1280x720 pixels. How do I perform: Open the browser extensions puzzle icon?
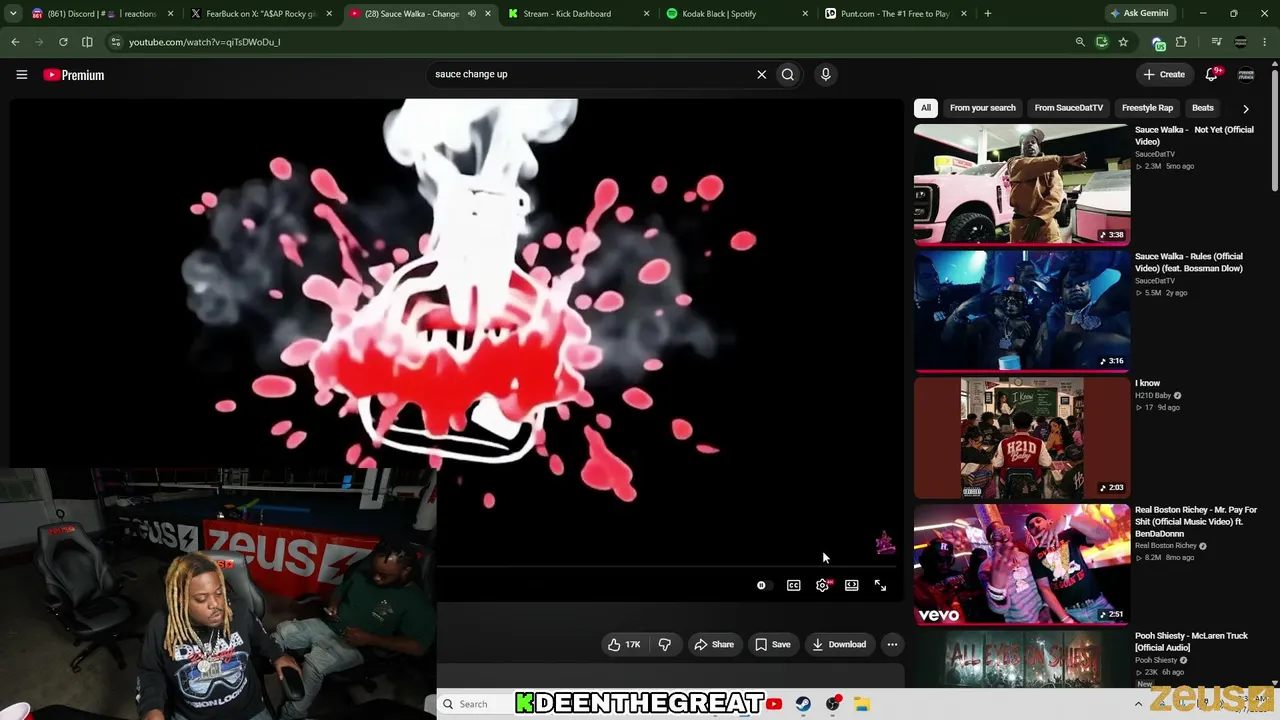(x=1181, y=42)
